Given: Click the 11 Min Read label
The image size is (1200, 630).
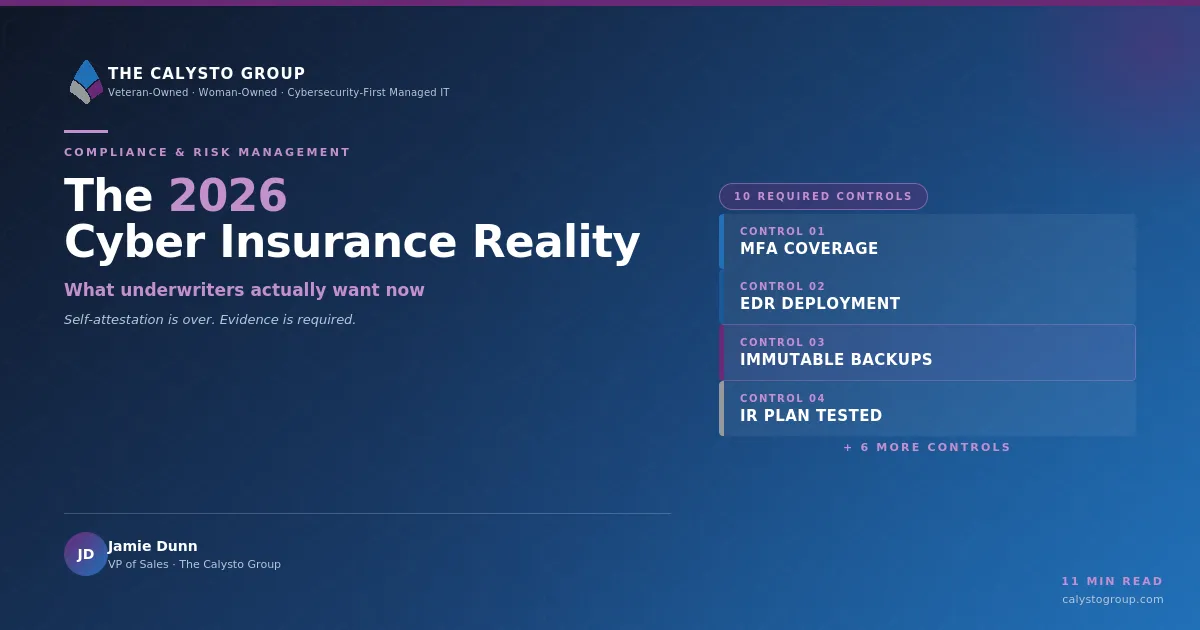Looking at the screenshot, I should click(1112, 581).
